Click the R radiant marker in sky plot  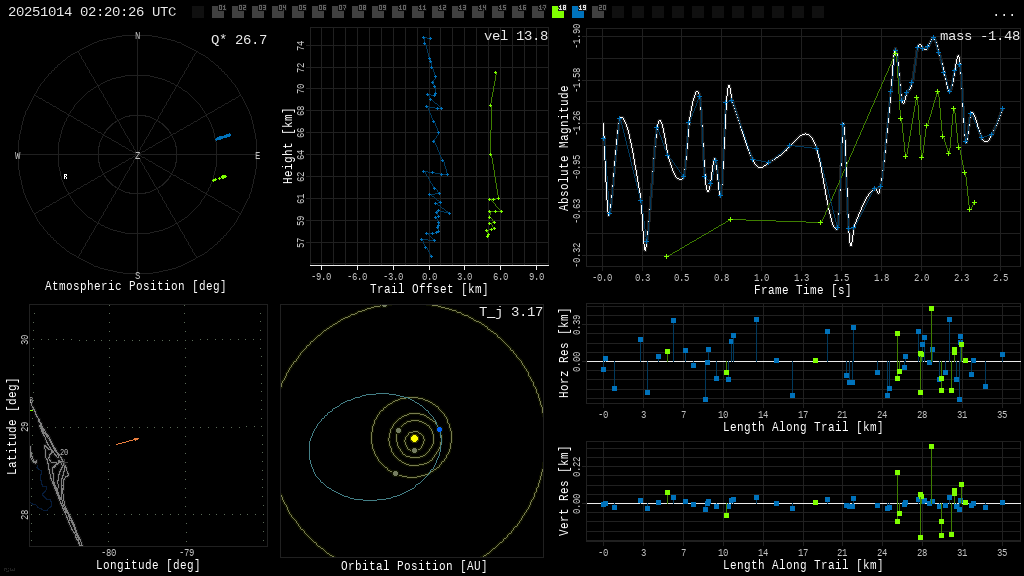tap(66, 177)
